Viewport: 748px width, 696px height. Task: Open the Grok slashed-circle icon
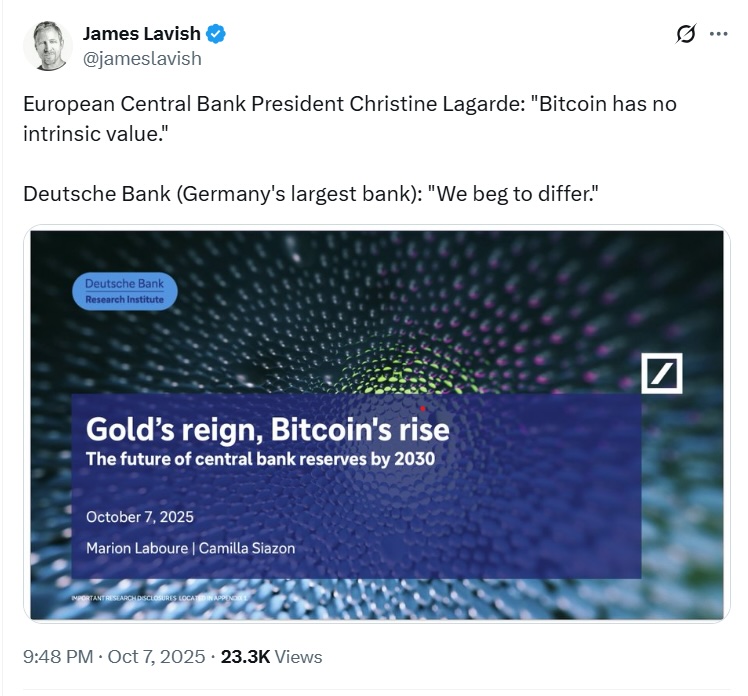click(x=685, y=34)
